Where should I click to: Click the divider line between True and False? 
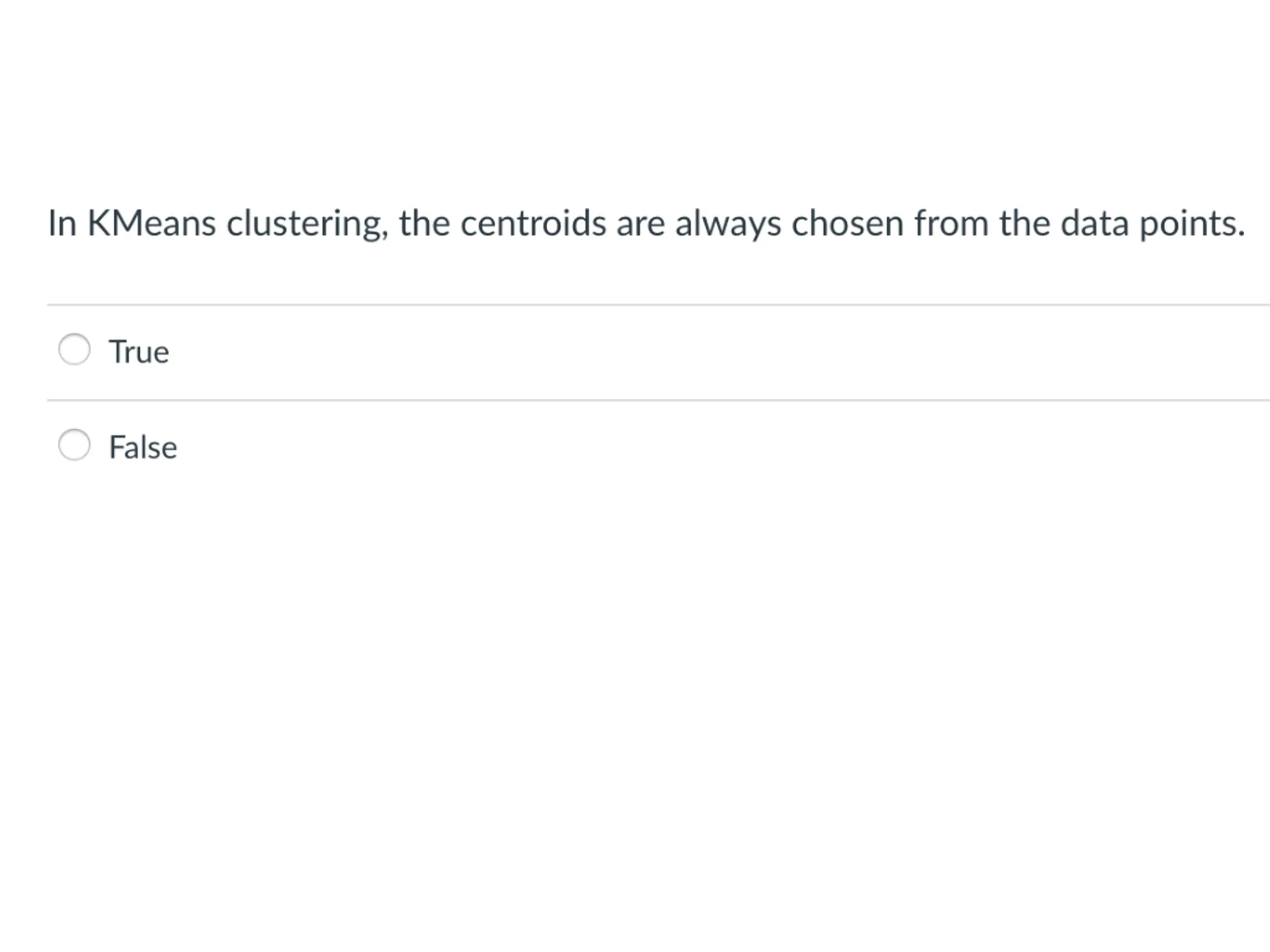[658, 401]
